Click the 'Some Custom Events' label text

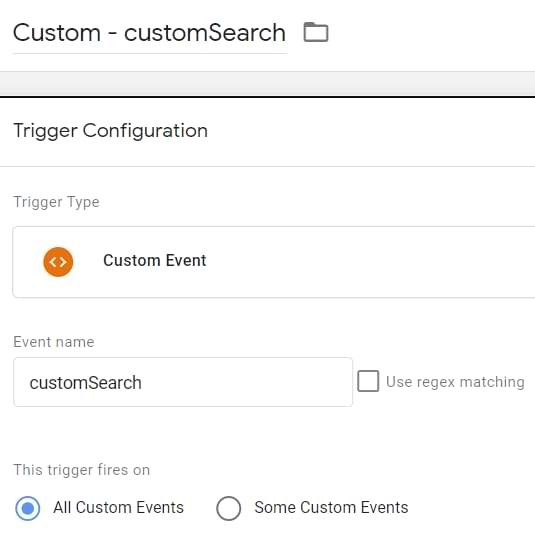tap(331, 508)
